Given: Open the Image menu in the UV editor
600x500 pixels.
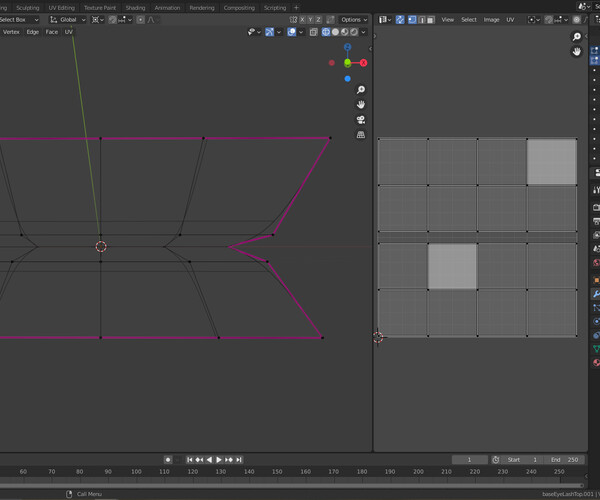Looking at the screenshot, I should pyautogui.click(x=491, y=20).
